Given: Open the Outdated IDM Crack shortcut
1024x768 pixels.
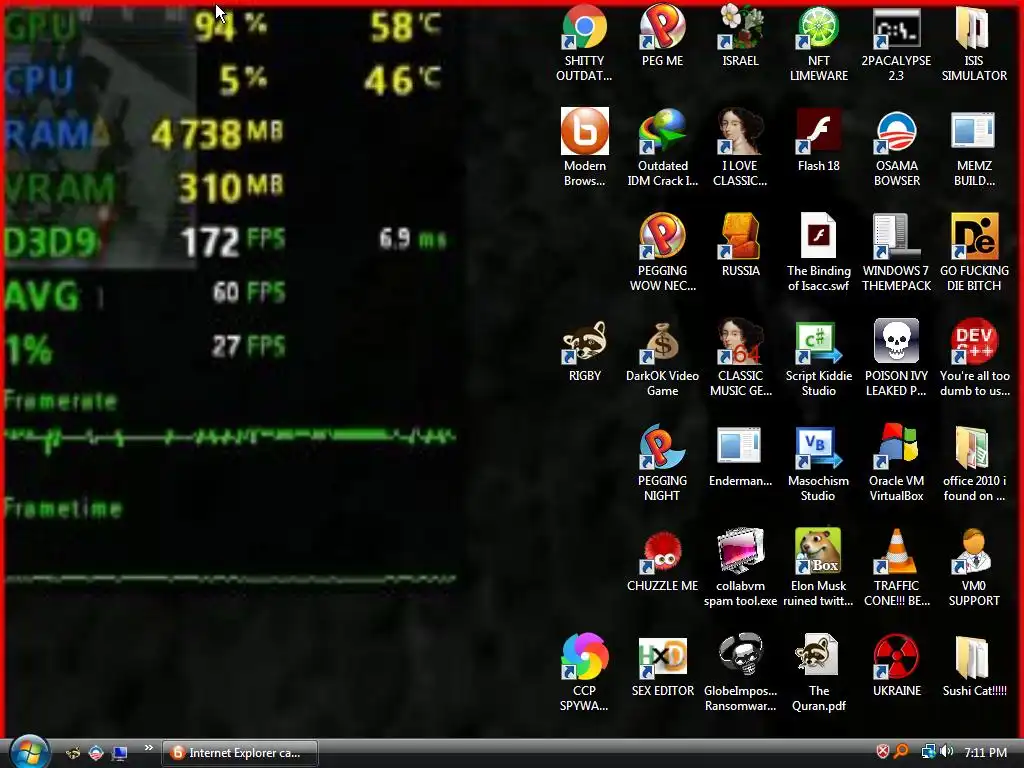Looking at the screenshot, I should point(662,131).
